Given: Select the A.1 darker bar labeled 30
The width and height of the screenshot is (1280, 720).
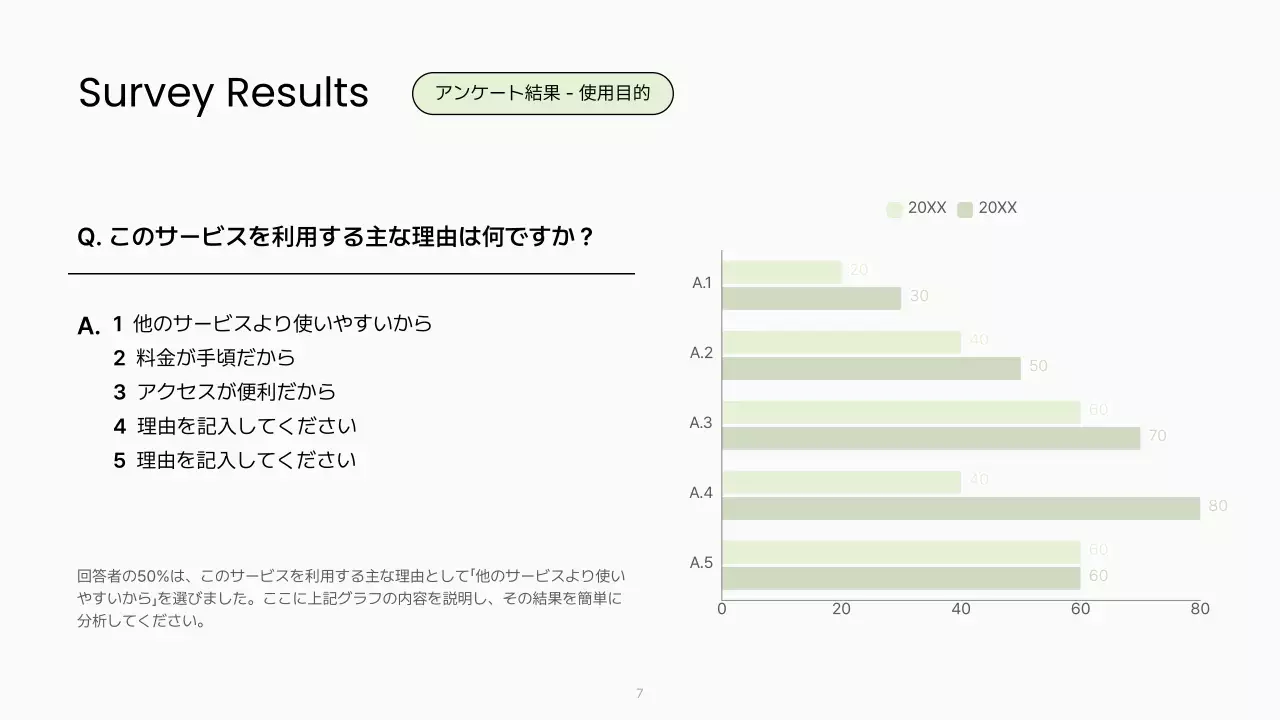Looking at the screenshot, I should click(811, 298).
